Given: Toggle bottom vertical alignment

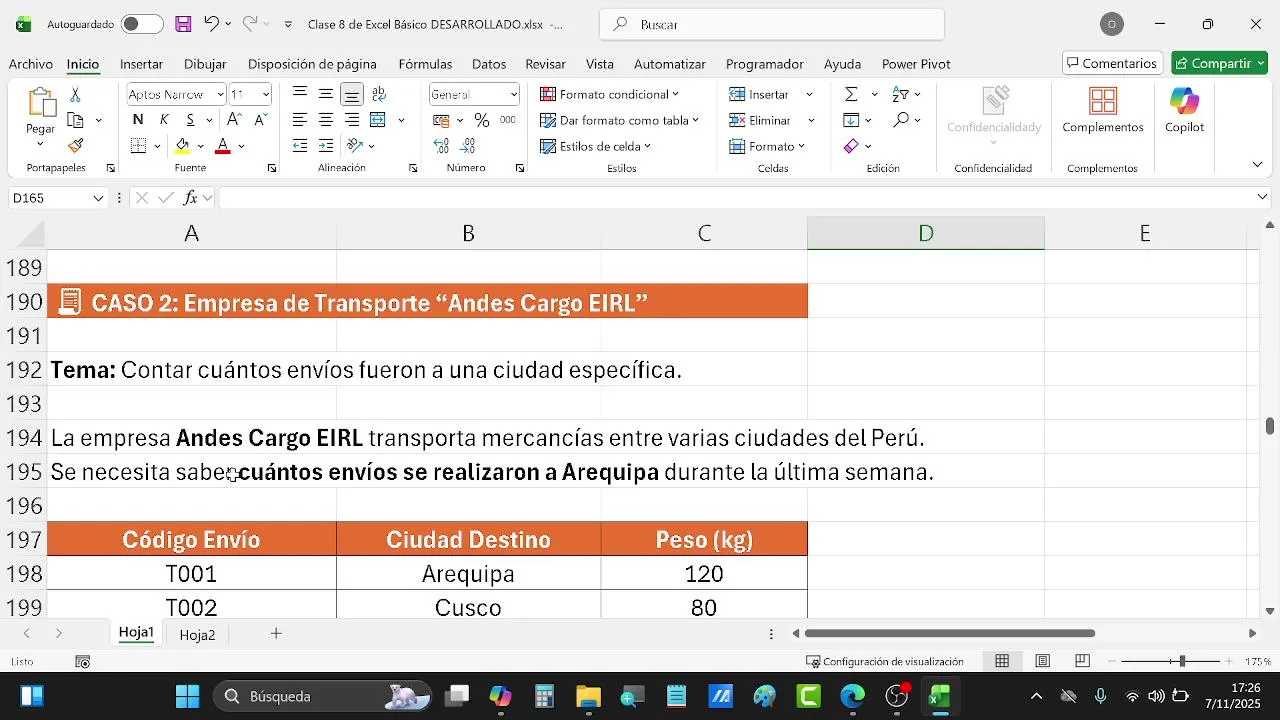Looking at the screenshot, I should click(x=351, y=94).
